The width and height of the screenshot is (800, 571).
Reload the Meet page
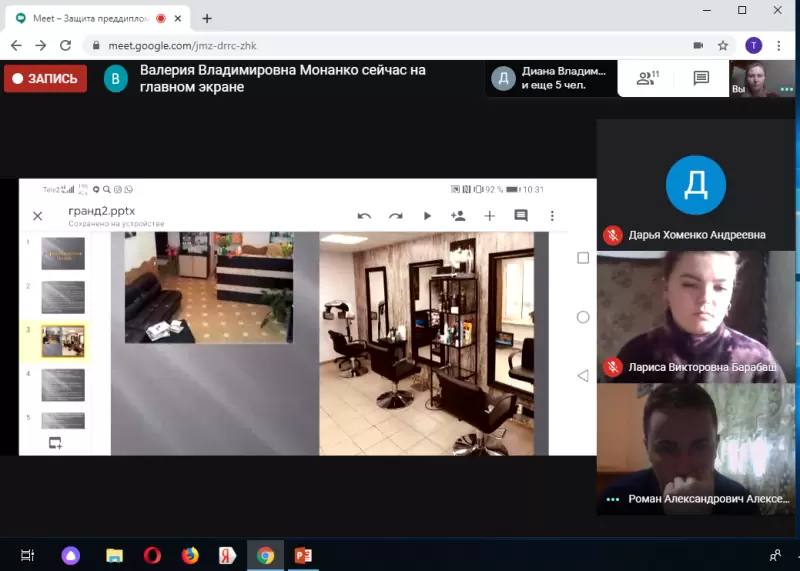tap(66, 45)
